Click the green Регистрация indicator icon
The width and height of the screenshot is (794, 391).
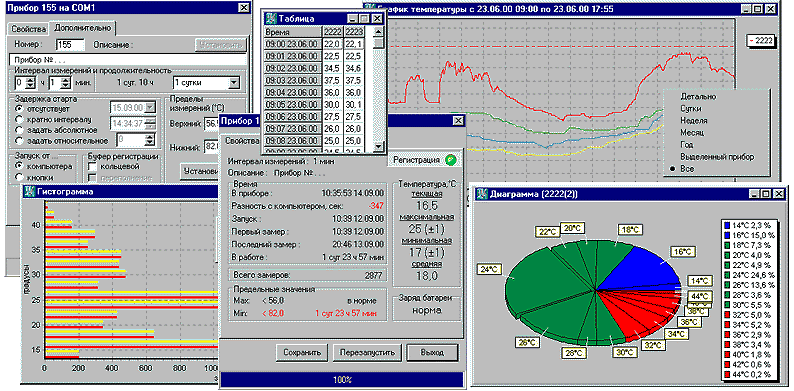pos(451,160)
